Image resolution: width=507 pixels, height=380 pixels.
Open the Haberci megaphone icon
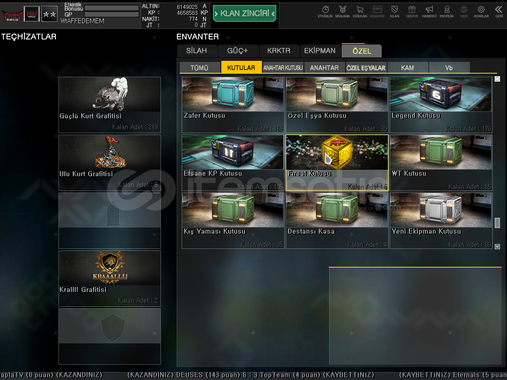[x=429, y=11]
